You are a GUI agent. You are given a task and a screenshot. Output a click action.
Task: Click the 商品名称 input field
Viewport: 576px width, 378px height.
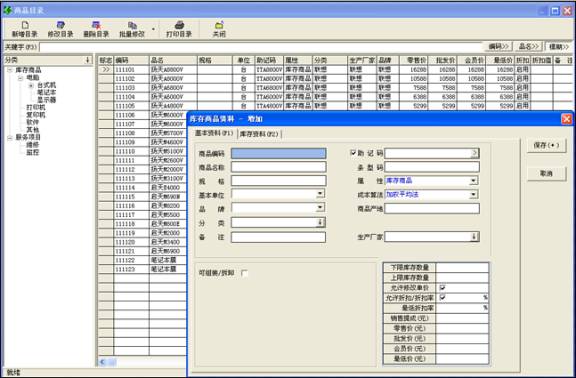278,167
